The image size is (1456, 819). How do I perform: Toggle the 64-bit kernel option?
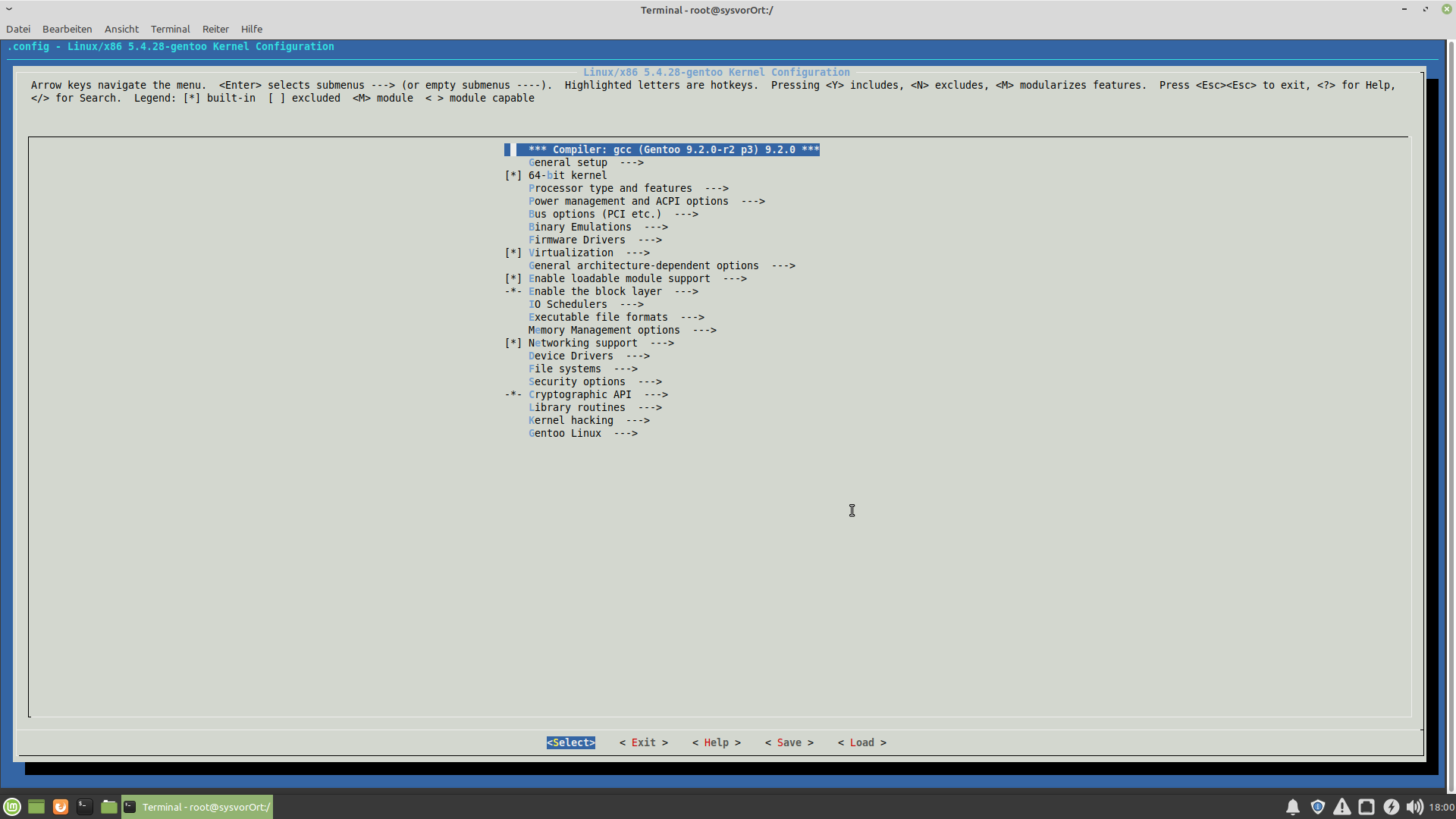tap(513, 175)
